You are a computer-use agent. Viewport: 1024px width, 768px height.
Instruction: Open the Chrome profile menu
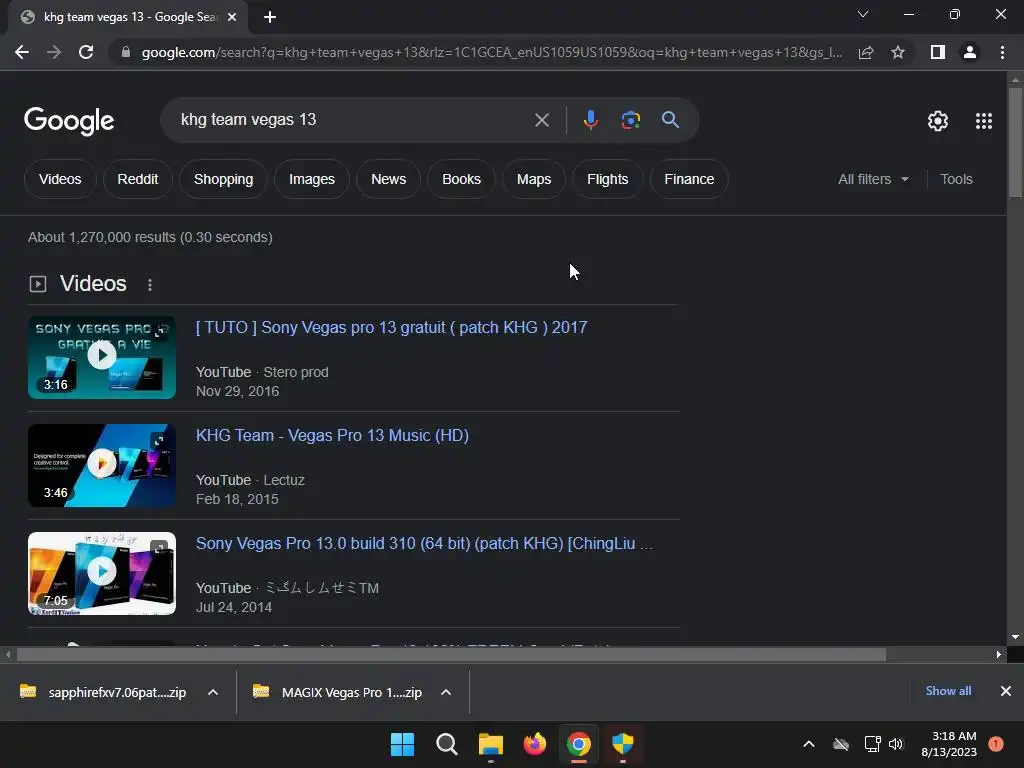[x=970, y=52]
